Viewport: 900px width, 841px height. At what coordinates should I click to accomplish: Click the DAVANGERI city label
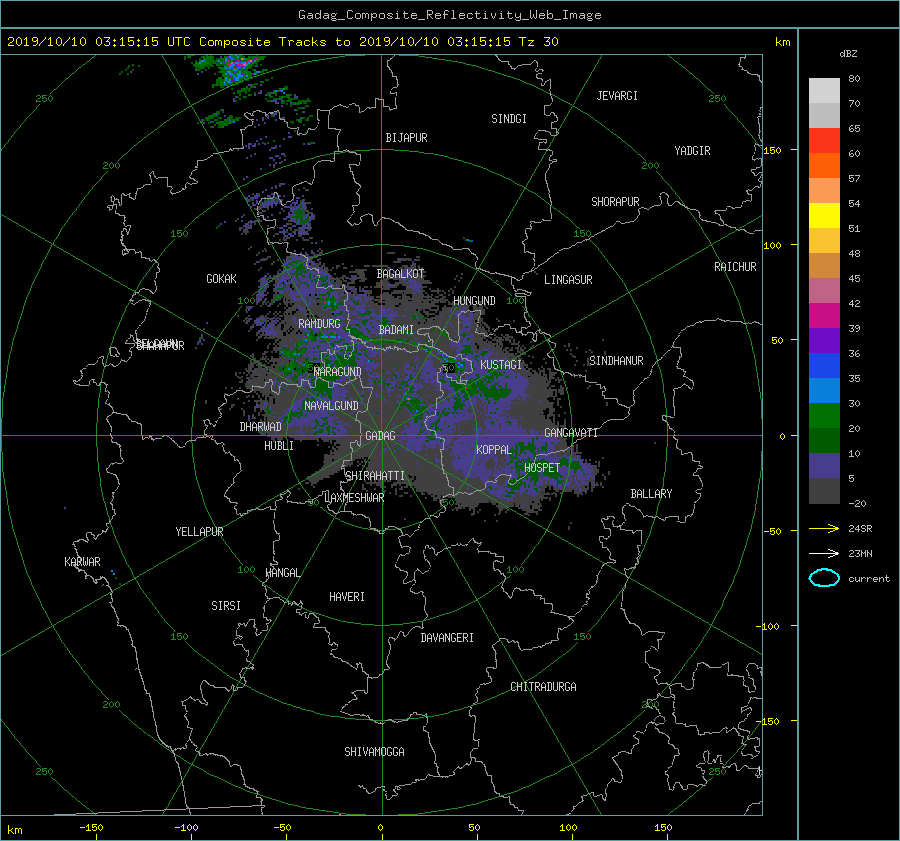pos(447,638)
